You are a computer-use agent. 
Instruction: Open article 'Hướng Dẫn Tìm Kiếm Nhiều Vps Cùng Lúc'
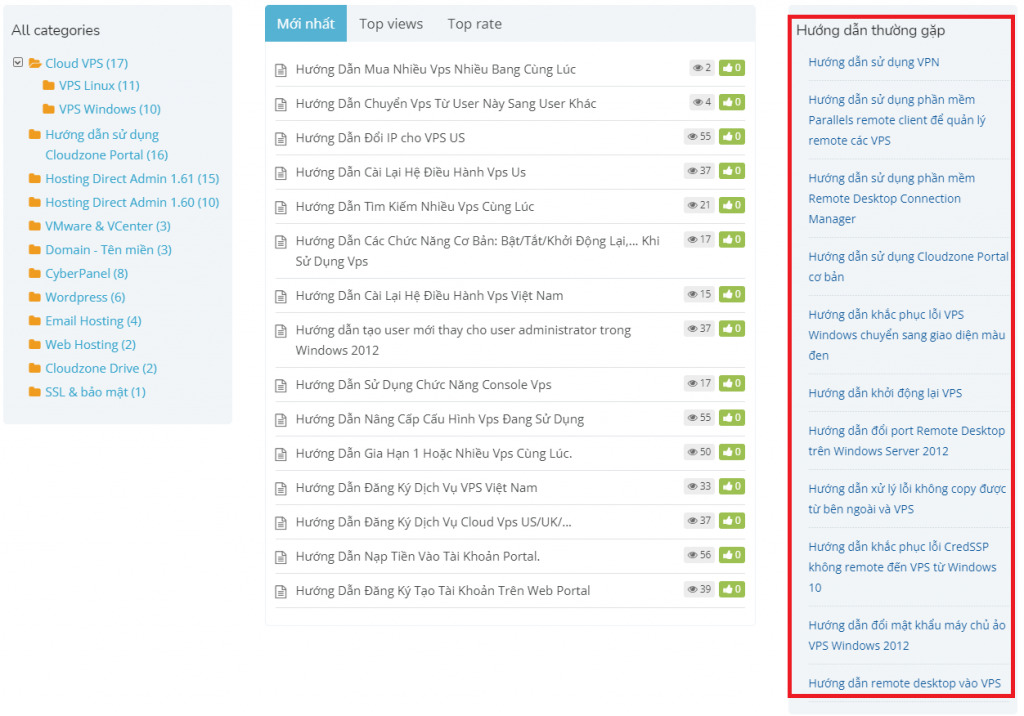tap(415, 206)
